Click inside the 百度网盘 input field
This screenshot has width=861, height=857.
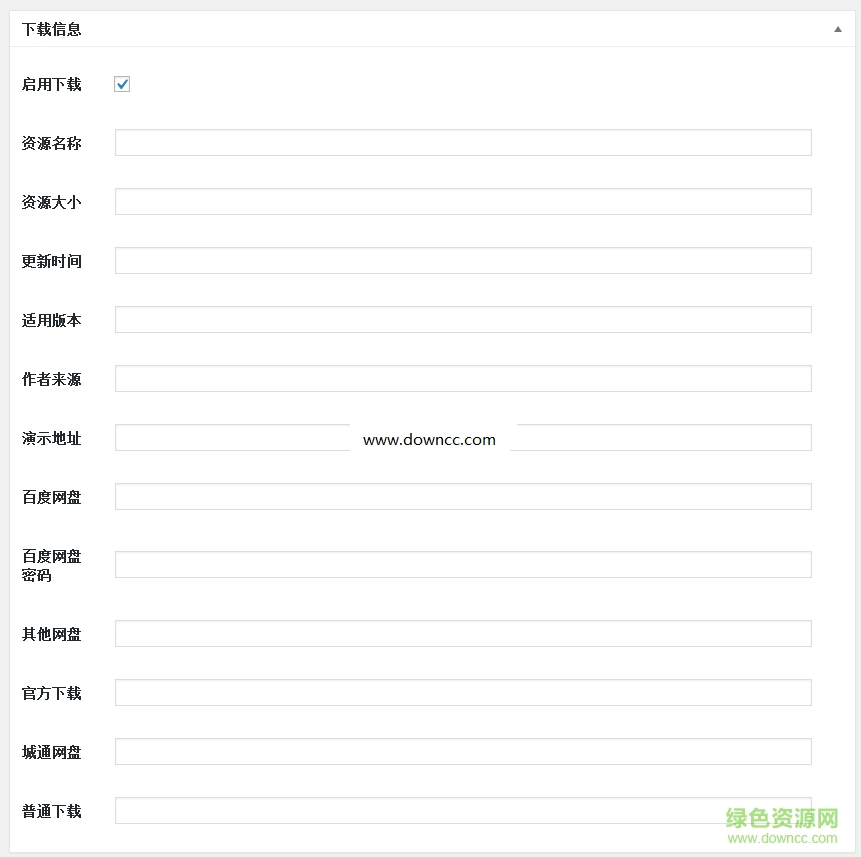point(462,496)
